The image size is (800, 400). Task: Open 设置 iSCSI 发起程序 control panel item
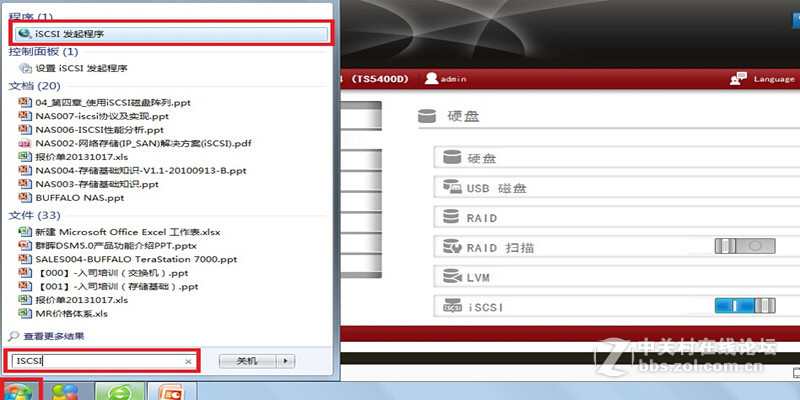(x=81, y=68)
